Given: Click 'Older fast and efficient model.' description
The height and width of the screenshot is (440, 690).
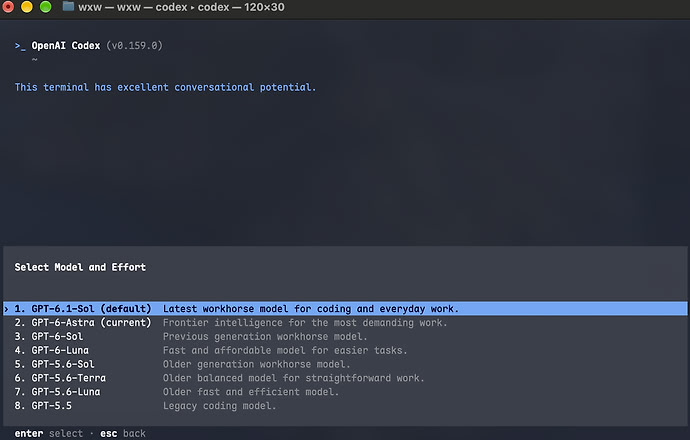Looking at the screenshot, I should coord(251,392).
